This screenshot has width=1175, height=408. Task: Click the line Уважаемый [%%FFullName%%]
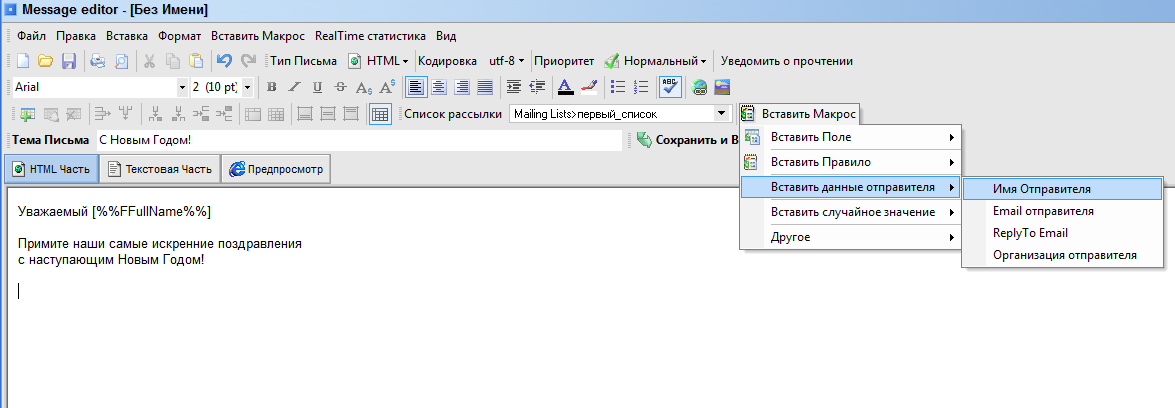(114, 212)
